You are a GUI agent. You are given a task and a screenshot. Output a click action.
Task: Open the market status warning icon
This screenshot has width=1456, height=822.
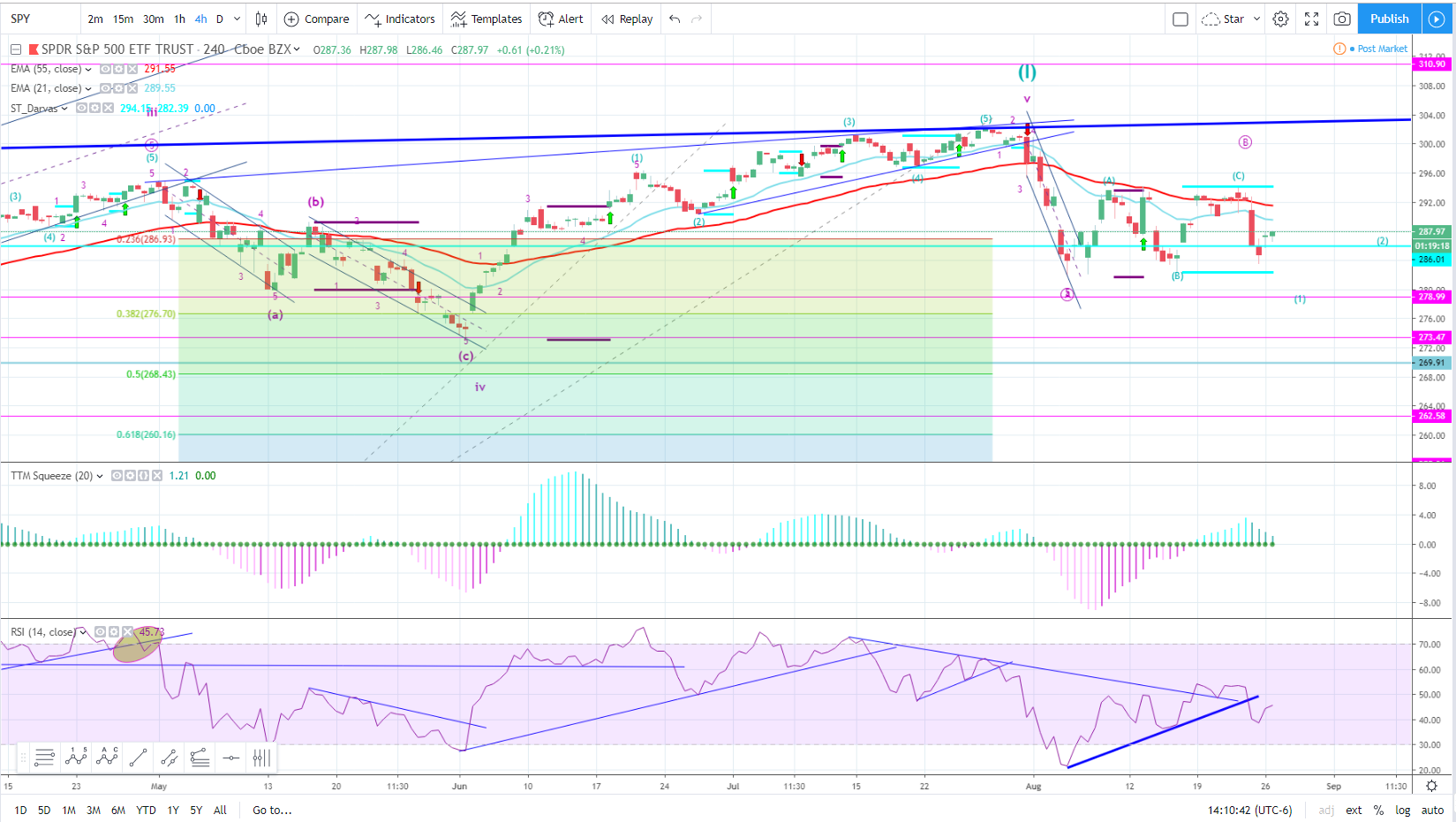coord(1339,49)
